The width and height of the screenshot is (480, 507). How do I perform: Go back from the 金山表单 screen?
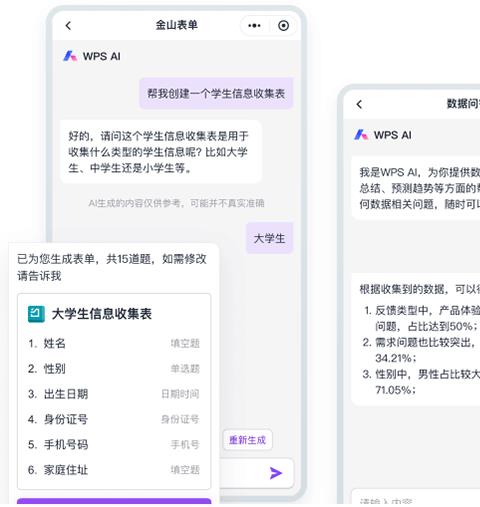tap(68, 26)
